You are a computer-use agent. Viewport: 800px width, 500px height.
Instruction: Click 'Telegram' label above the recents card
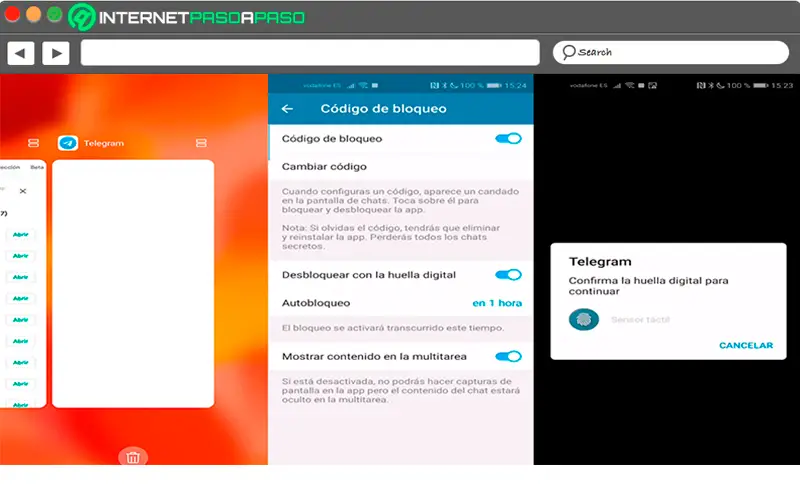pyautogui.click(x=104, y=143)
